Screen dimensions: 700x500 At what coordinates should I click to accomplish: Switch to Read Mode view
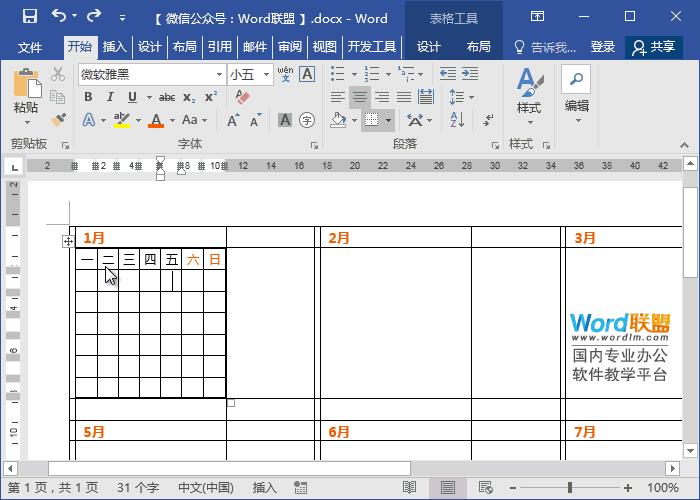pos(409,487)
